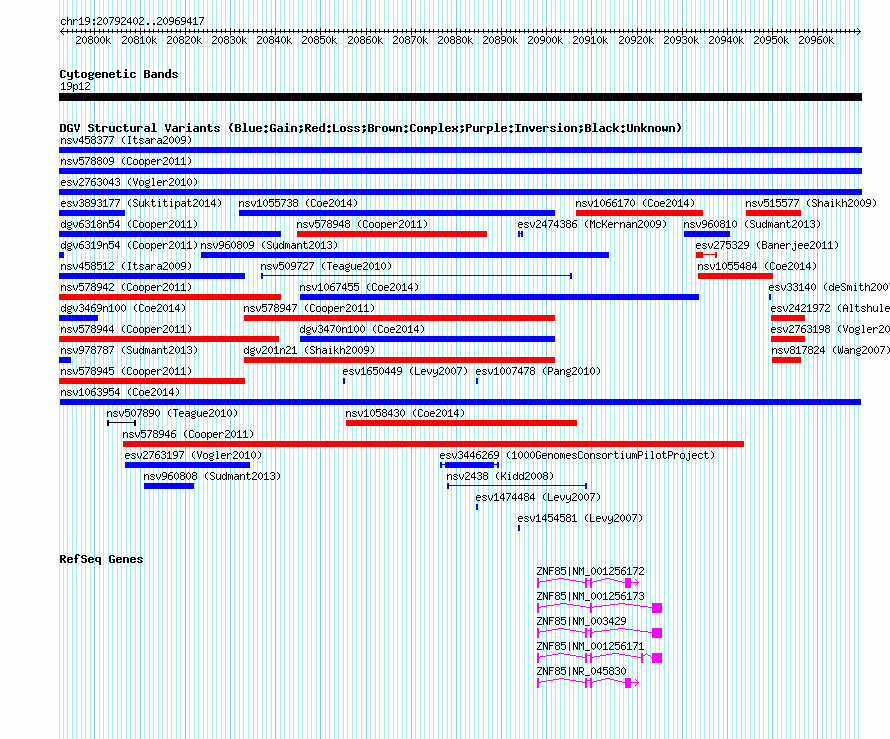Select the nsv509727 (Teague2010) thin line variant
The height and width of the screenshot is (739, 890).
pos(416,276)
